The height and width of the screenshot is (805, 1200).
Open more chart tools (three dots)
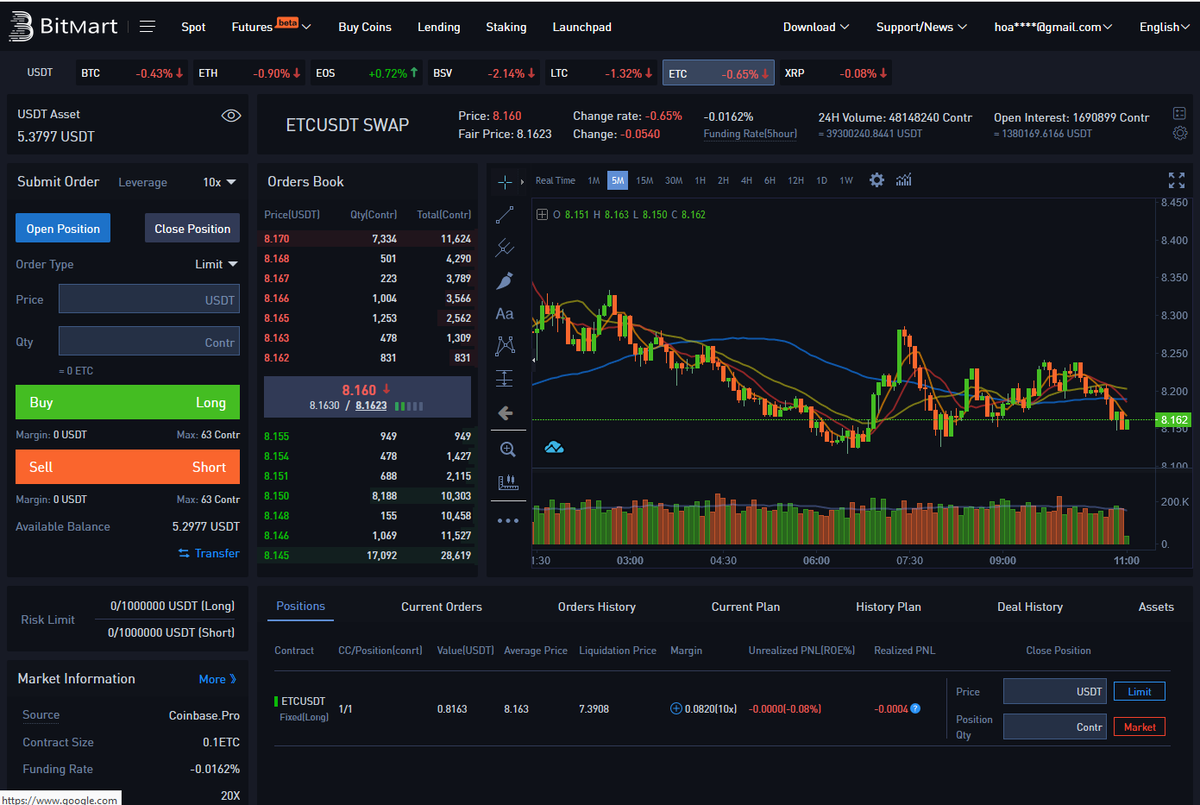tap(508, 520)
